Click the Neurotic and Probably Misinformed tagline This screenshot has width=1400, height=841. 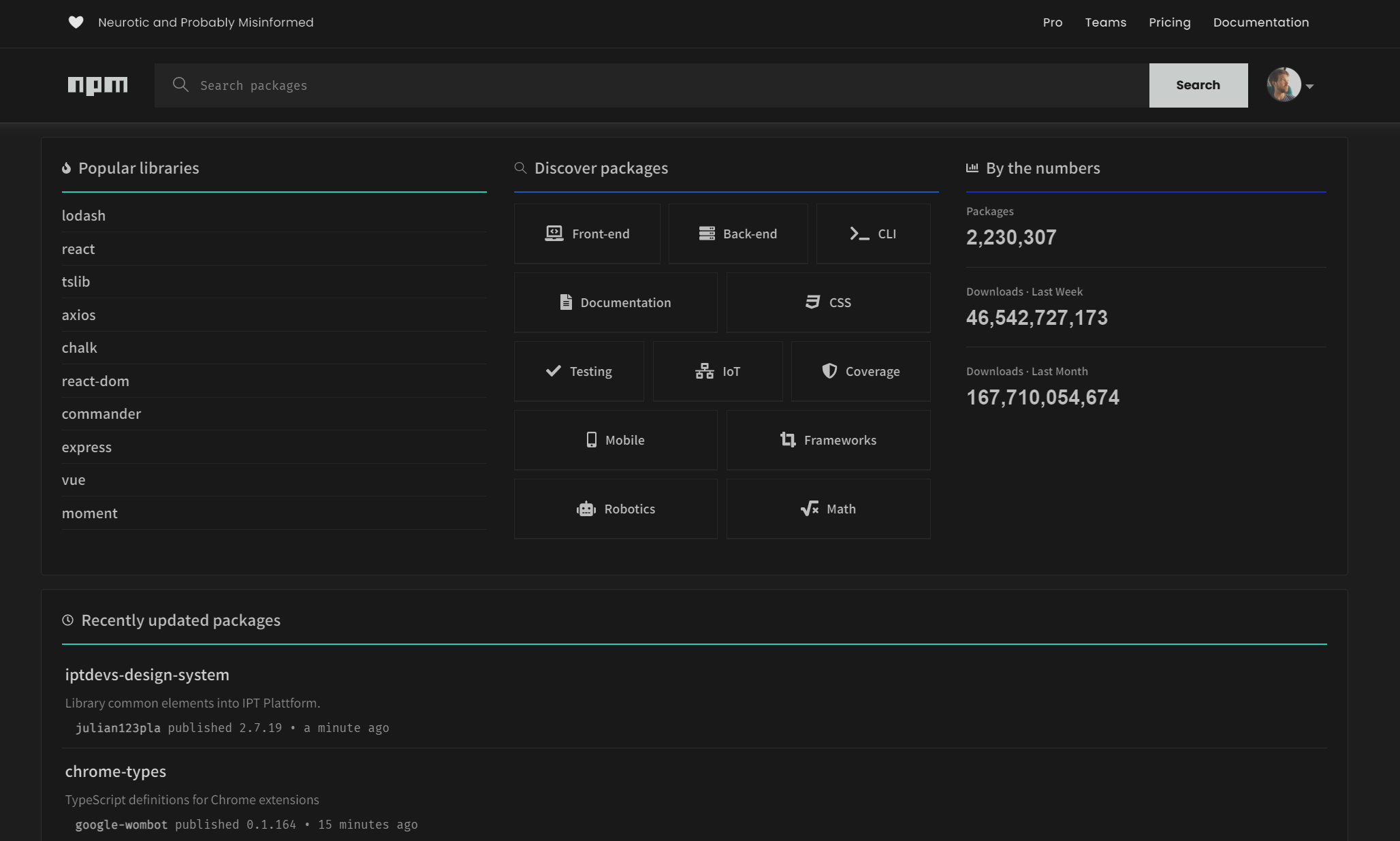(206, 22)
